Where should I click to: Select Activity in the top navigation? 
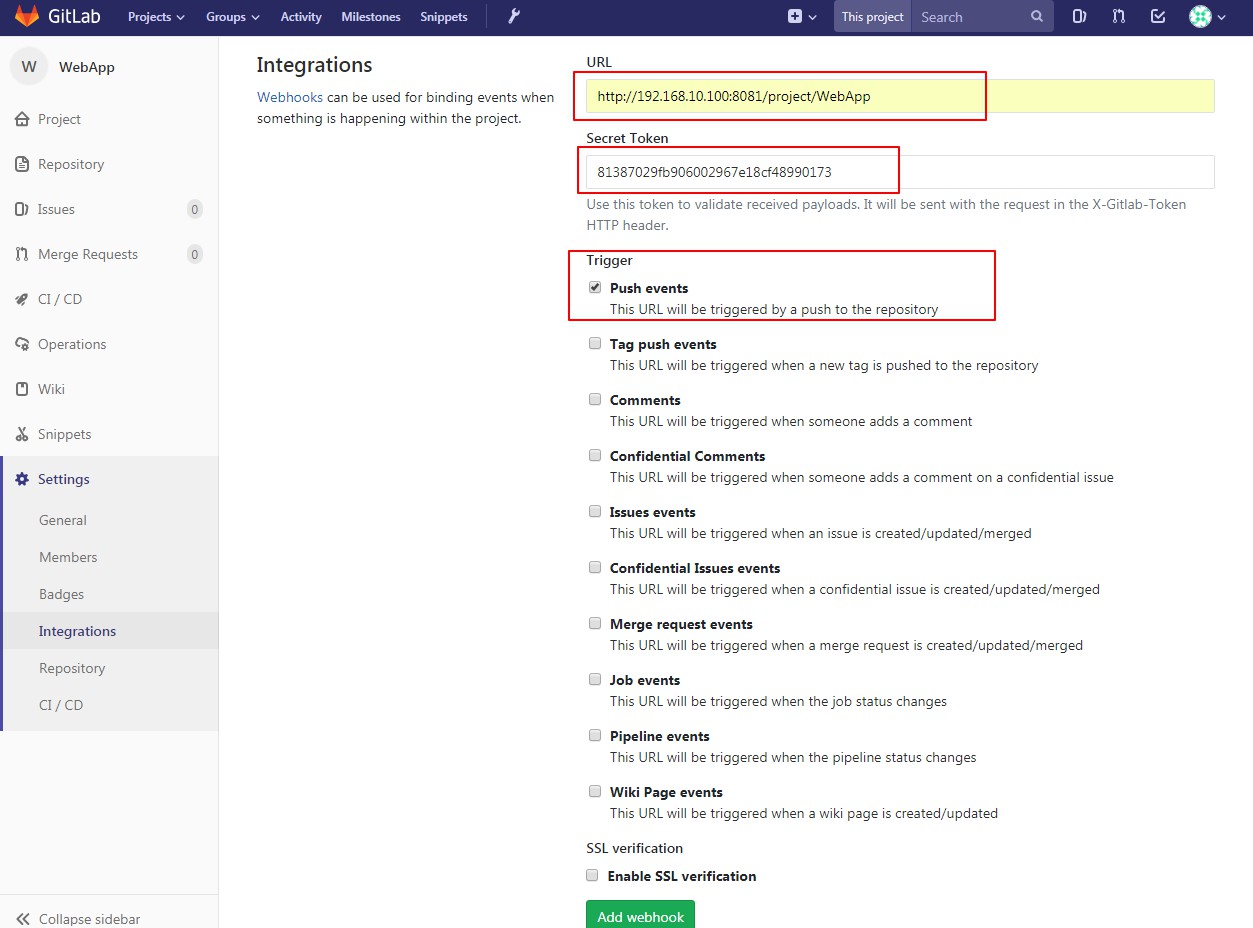[301, 17]
